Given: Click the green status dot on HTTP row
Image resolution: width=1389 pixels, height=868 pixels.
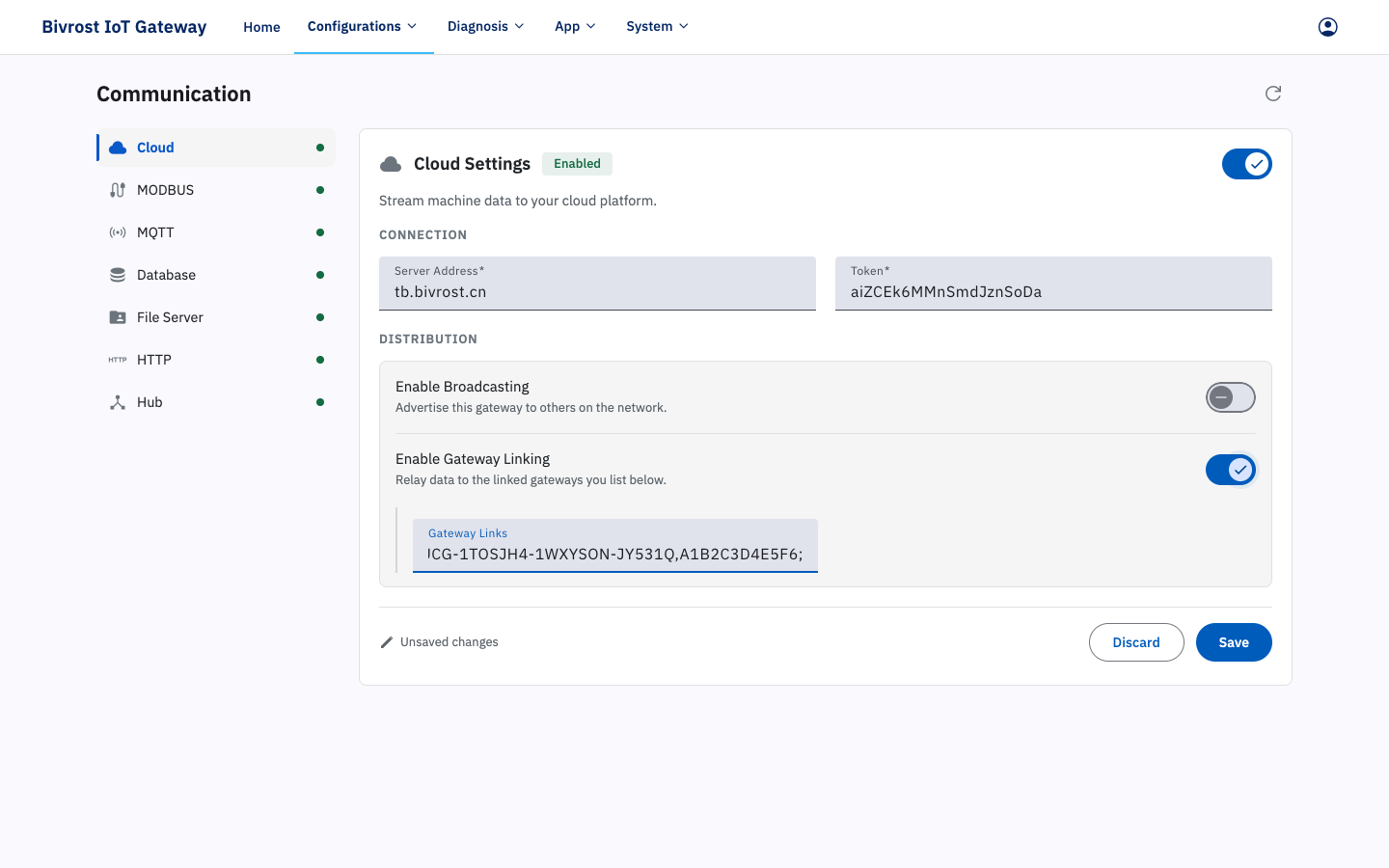Looking at the screenshot, I should 320,360.
